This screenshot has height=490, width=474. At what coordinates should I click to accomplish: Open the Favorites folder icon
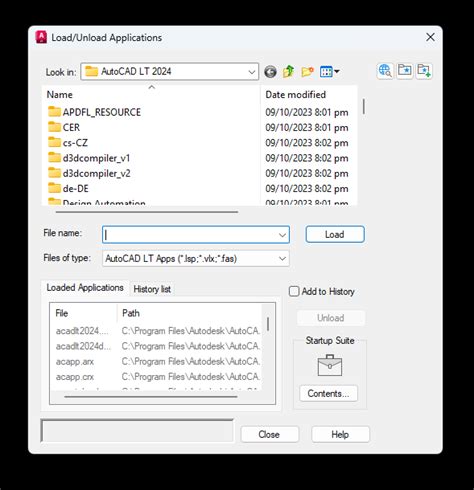pyautogui.click(x=405, y=71)
